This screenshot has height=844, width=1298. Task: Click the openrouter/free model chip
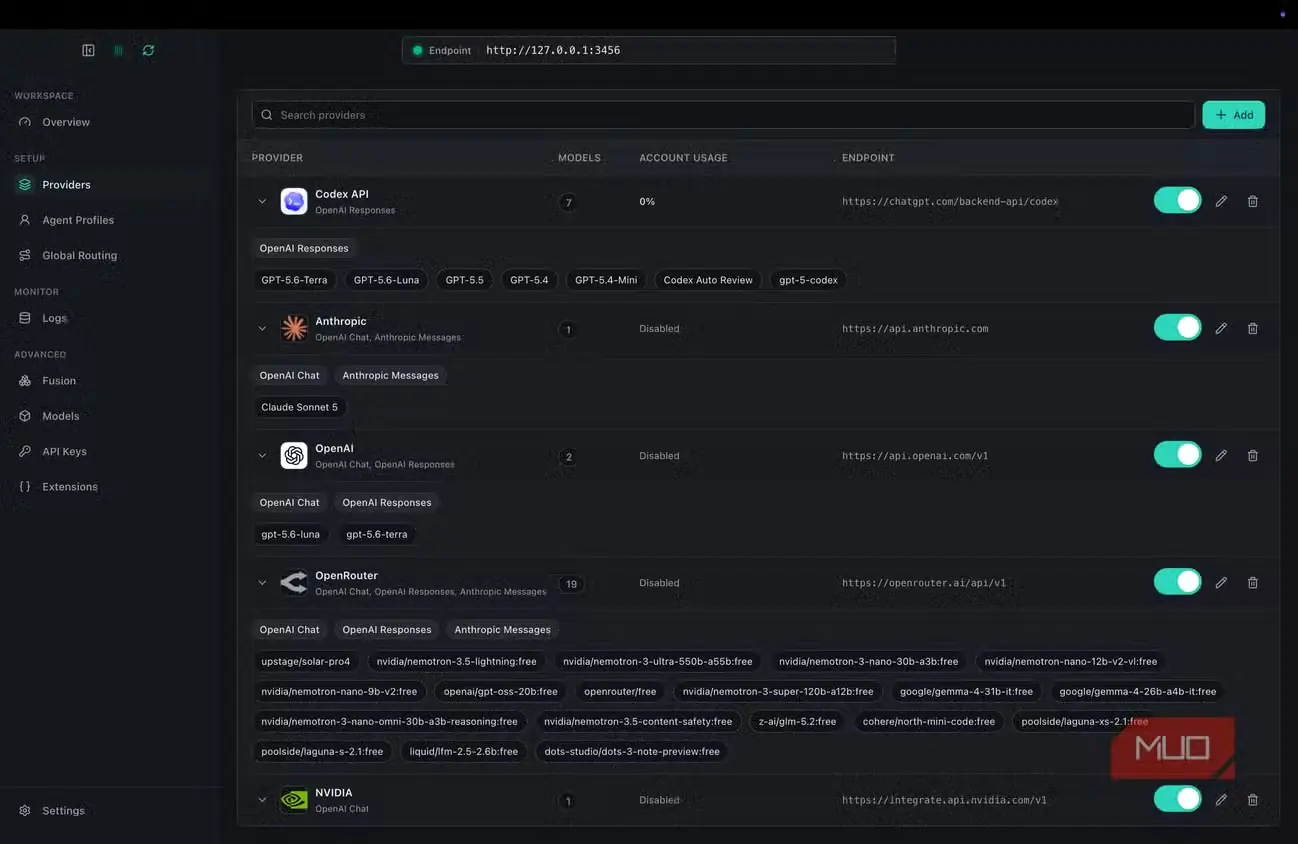tap(620, 691)
